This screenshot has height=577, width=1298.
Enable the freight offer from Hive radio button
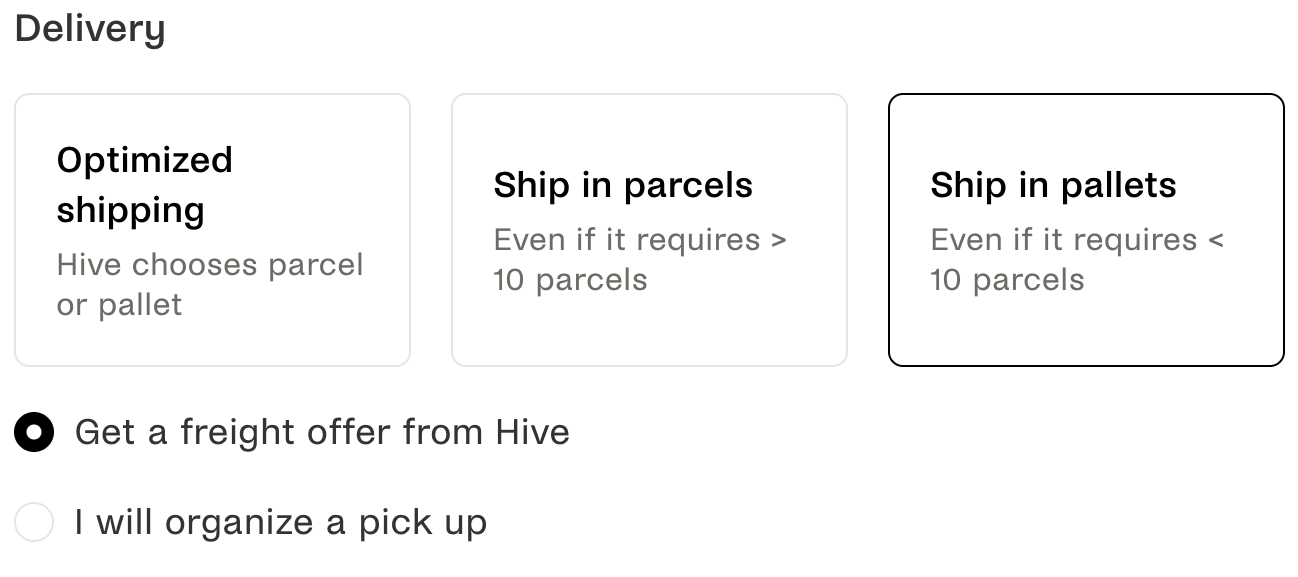[34, 433]
